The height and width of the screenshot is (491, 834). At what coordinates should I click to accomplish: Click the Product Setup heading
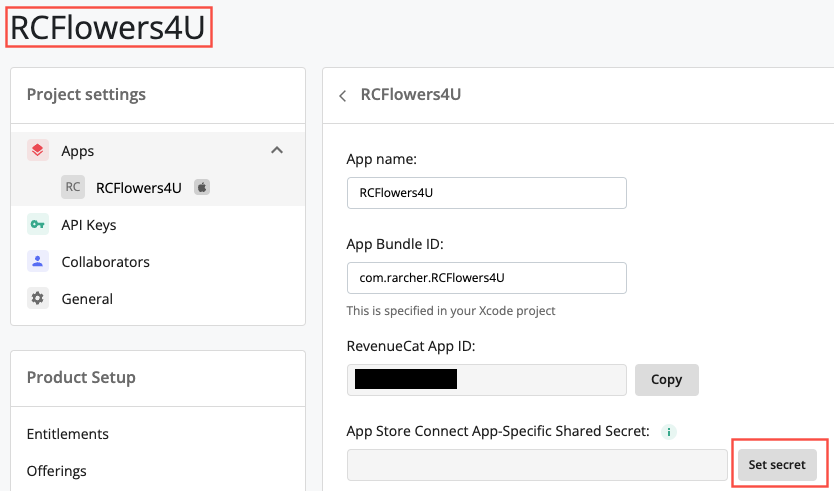(x=81, y=377)
